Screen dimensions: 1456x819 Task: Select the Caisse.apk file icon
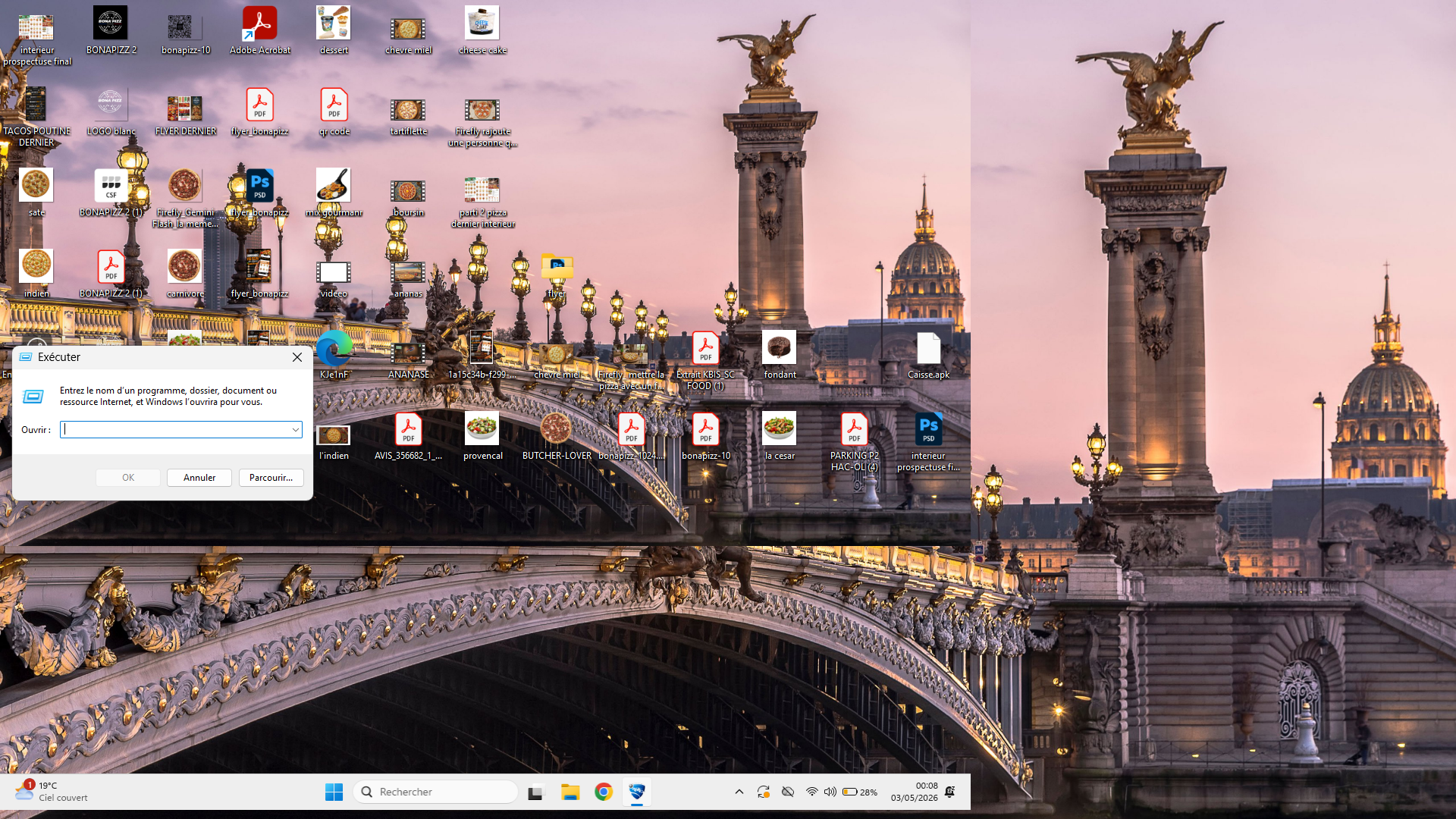pyautogui.click(x=928, y=355)
